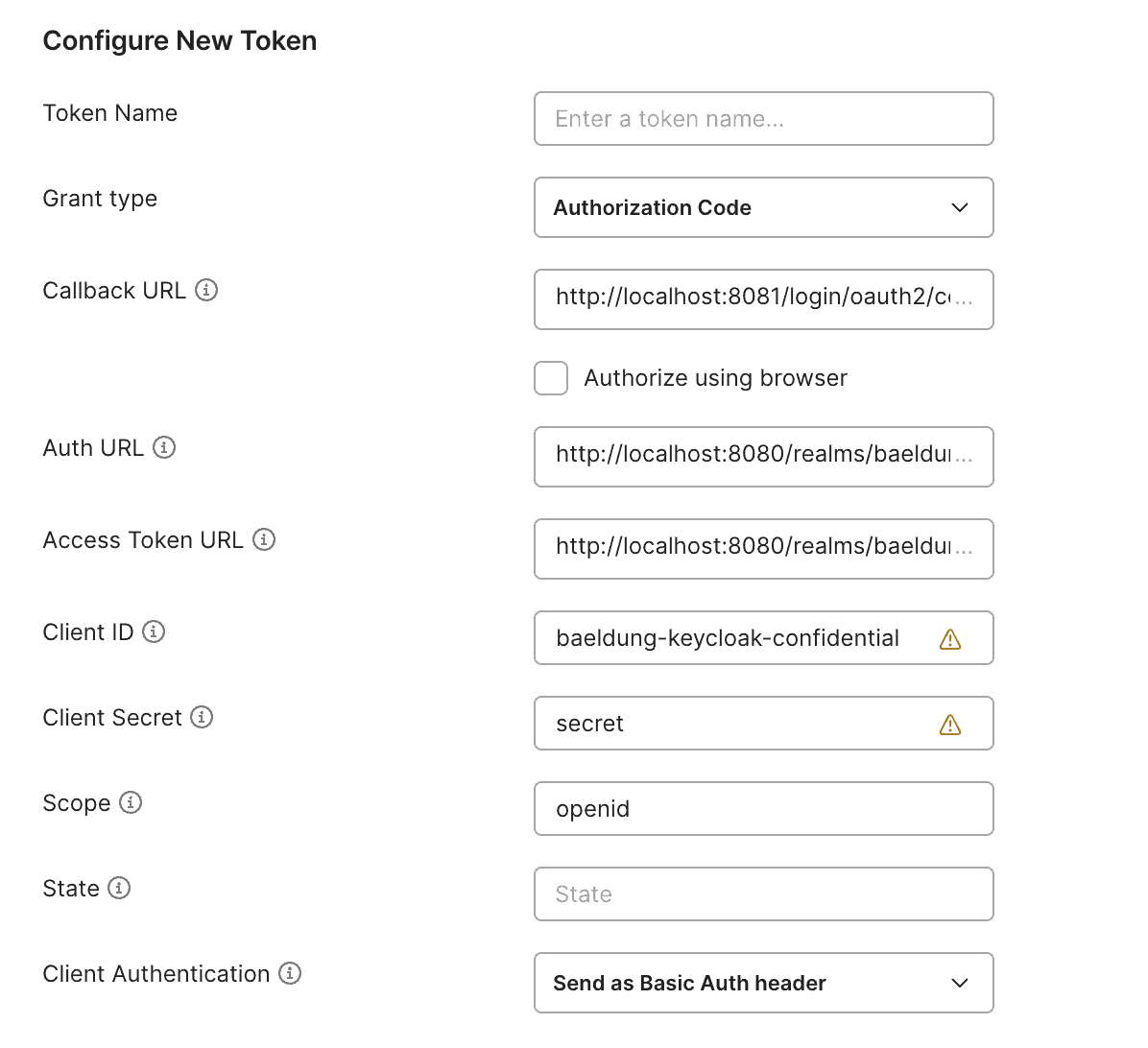The image size is (1148, 1048).
Task: Click the Token Name input field
Action: tap(763, 119)
